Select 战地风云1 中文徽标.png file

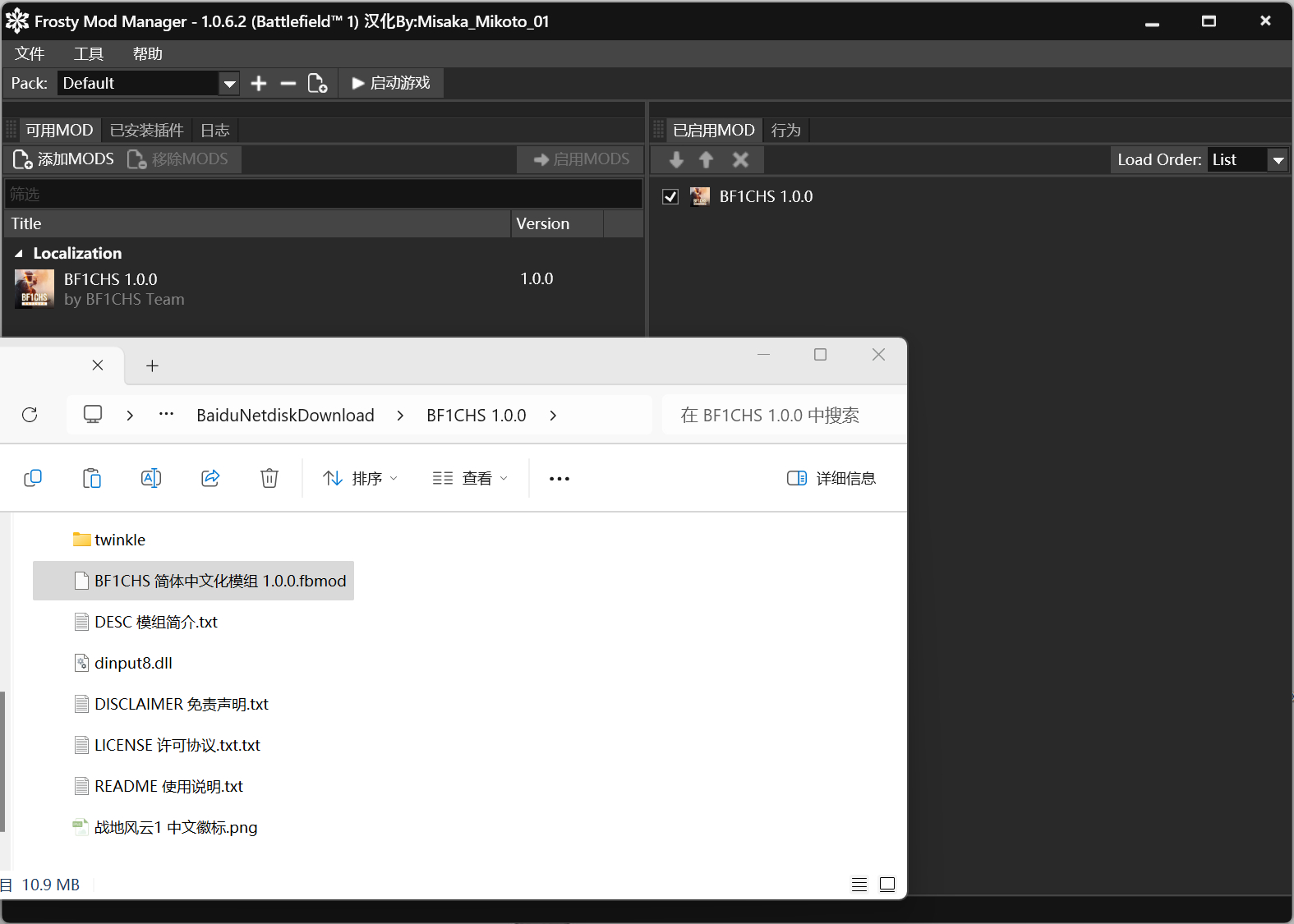coord(165,827)
